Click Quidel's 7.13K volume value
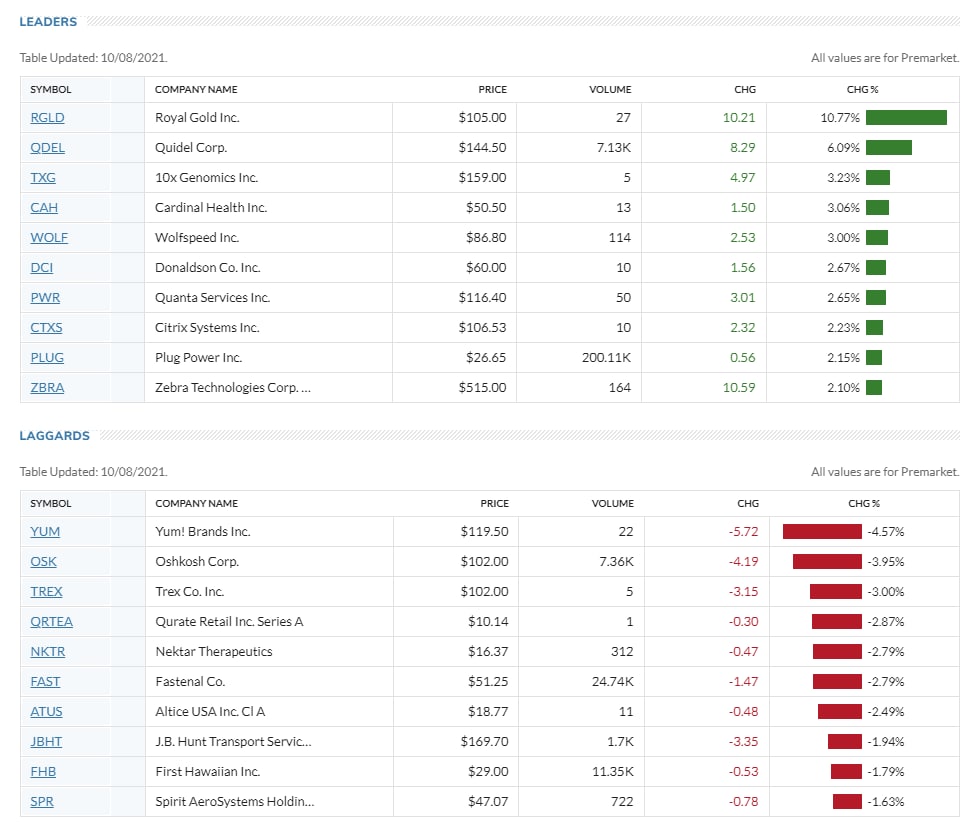 (x=613, y=147)
